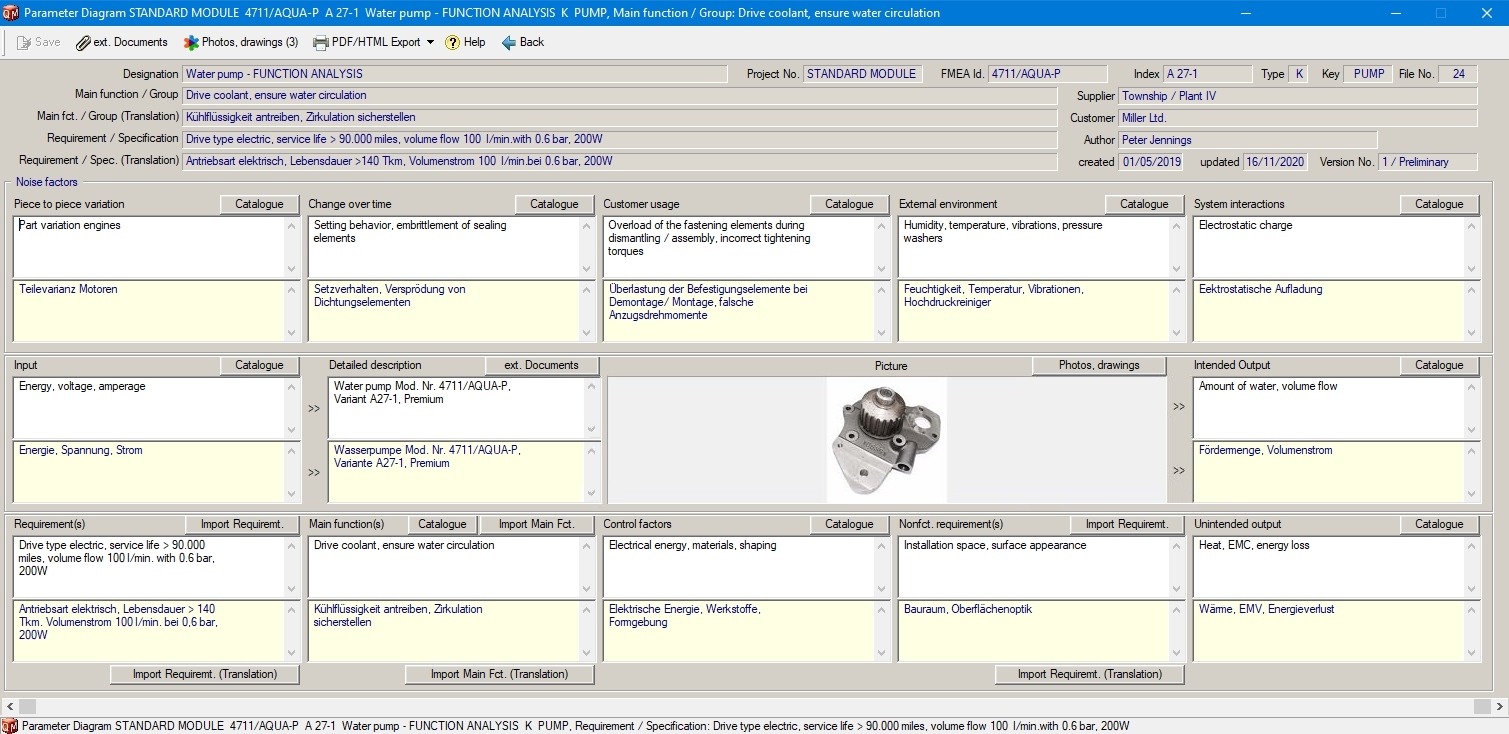This screenshot has width=1509, height=734.
Task: Open Help from the toolbar
Action: tap(465, 42)
